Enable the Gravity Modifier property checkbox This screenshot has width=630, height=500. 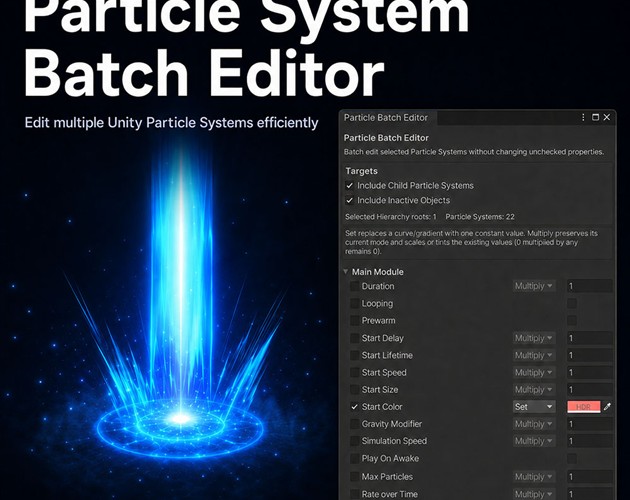pyautogui.click(x=354, y=424)
